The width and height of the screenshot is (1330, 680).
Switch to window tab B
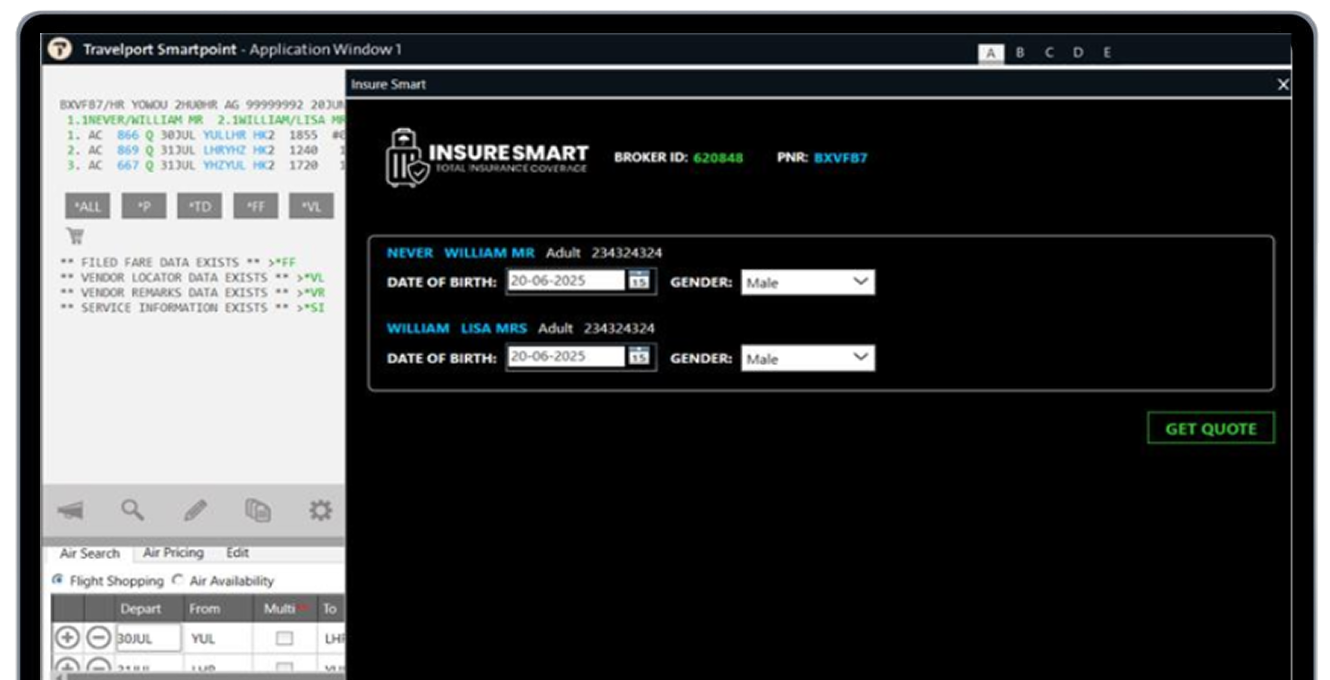(1020, 53)
